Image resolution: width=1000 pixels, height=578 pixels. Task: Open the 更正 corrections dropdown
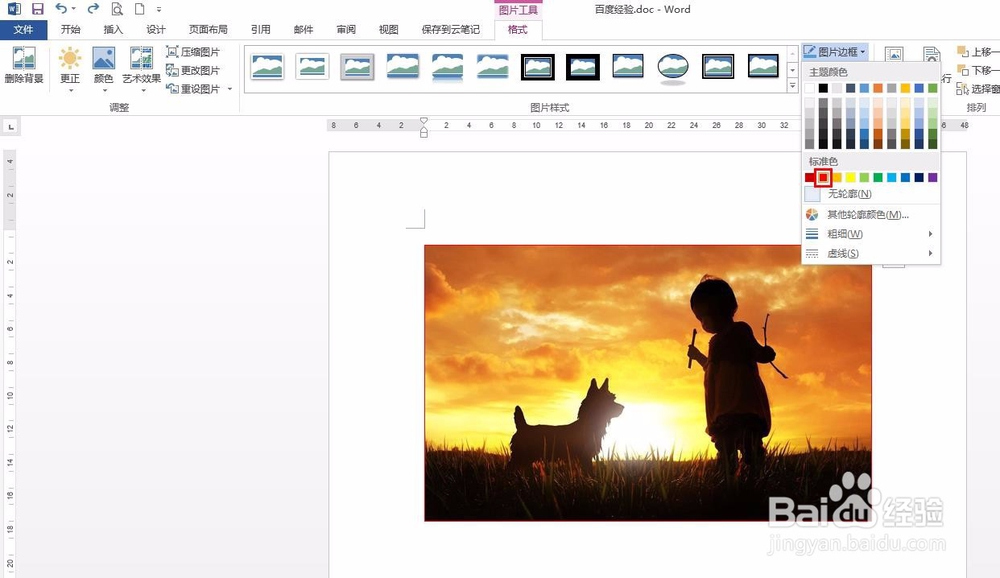70,69
